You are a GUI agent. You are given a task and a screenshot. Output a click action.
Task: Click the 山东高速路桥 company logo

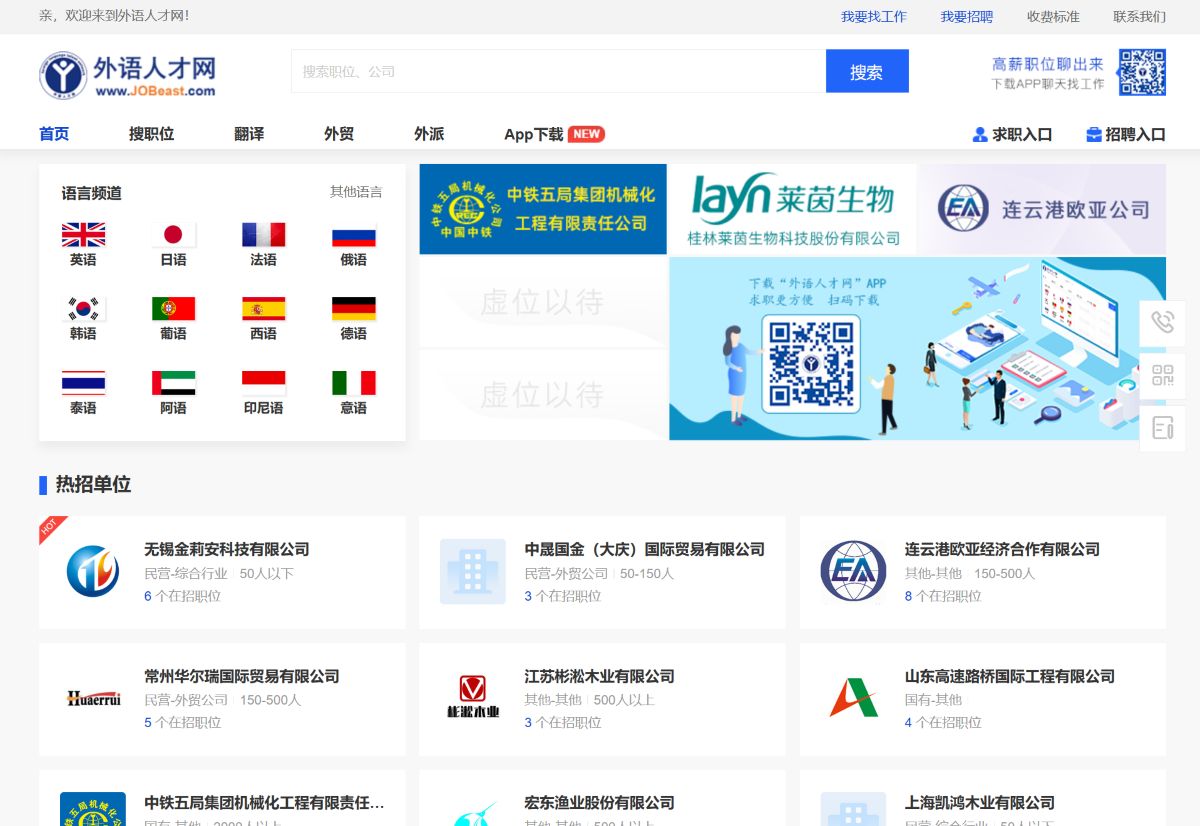coord(853,698)
